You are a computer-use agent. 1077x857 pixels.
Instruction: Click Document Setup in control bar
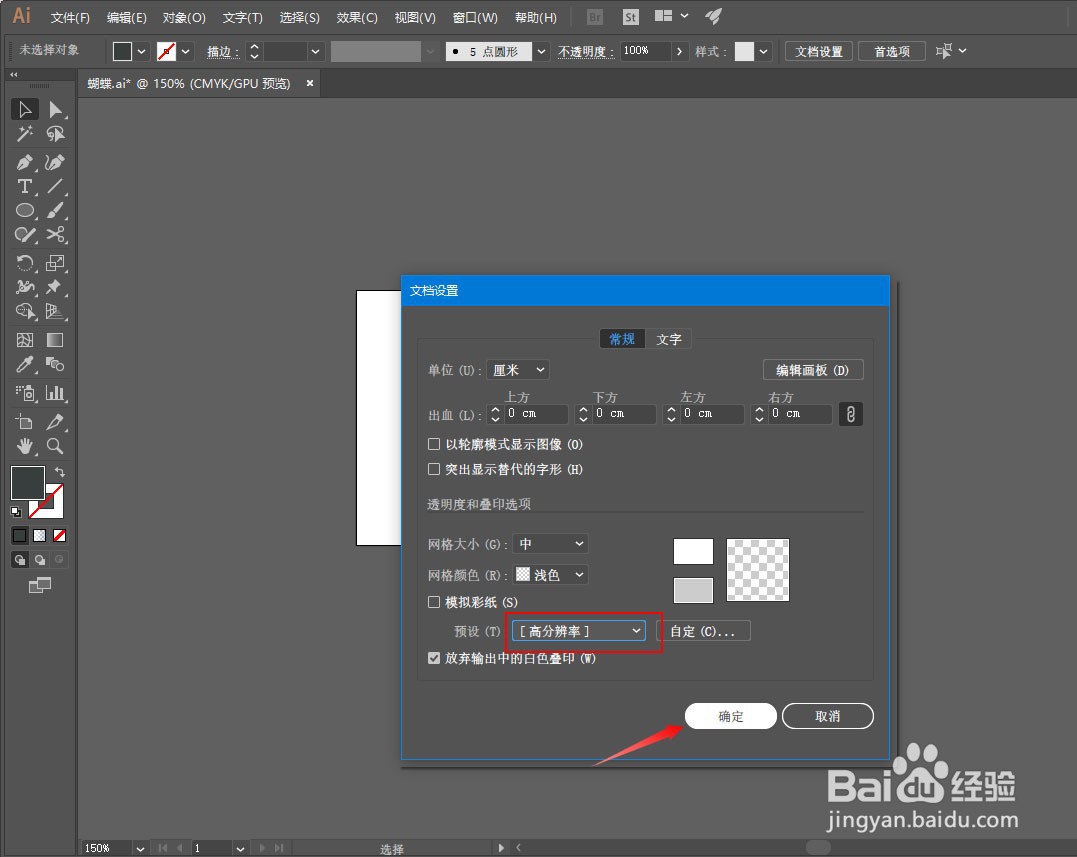coord(819,52)
